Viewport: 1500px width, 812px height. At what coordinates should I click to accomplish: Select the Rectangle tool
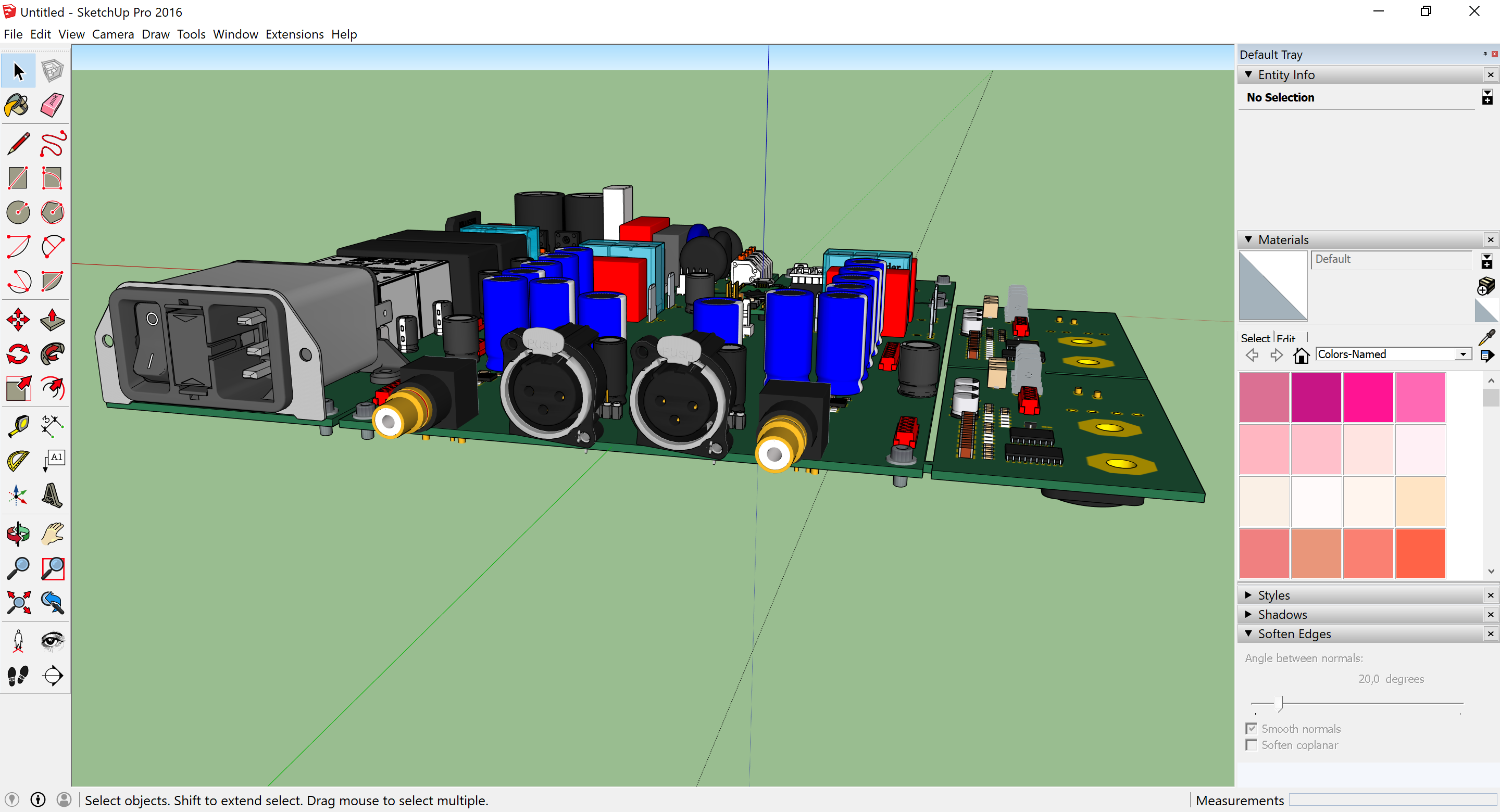click(x=18, y=178)
